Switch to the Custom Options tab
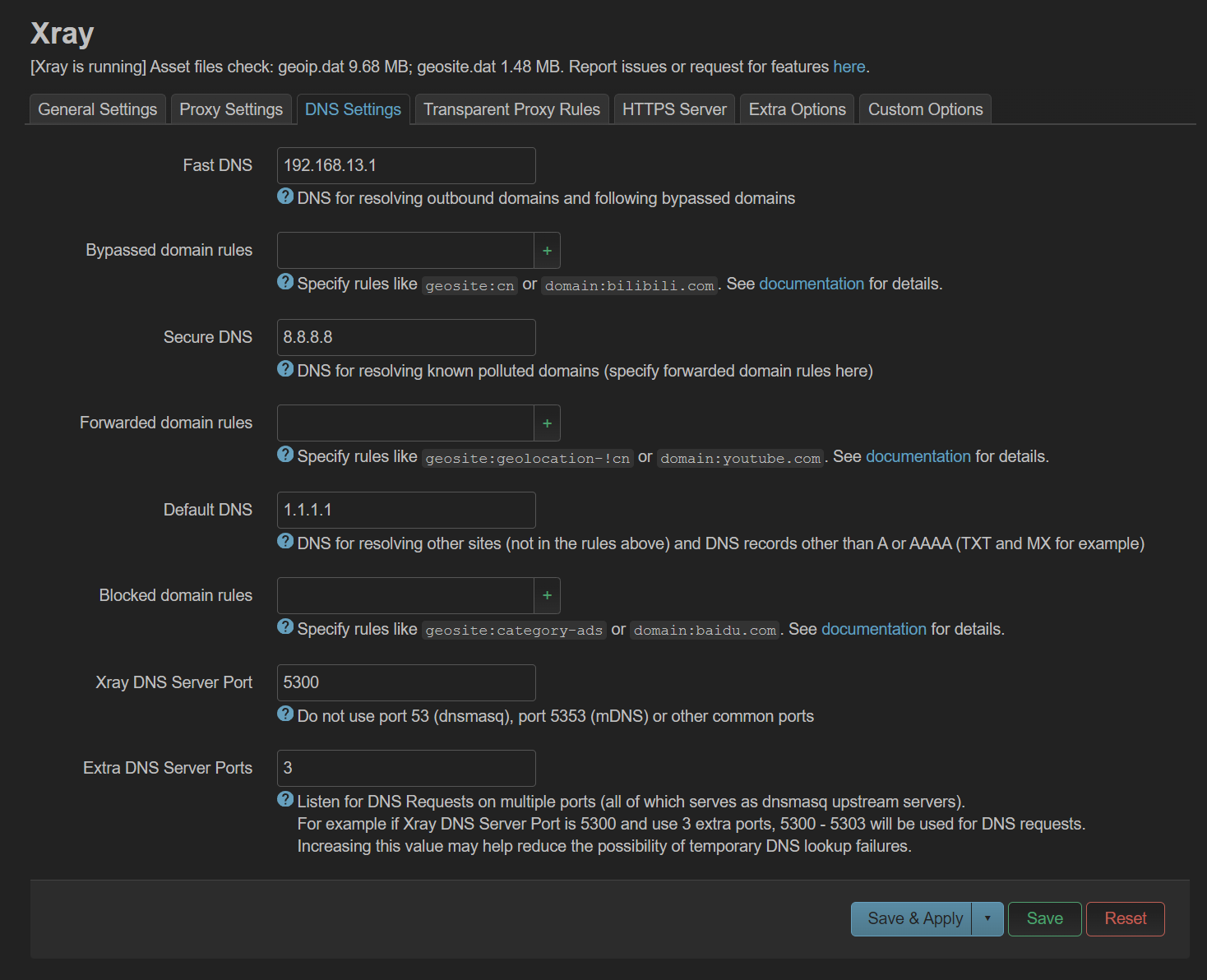This screenshot has width=1207, height=980. [926, 109]
